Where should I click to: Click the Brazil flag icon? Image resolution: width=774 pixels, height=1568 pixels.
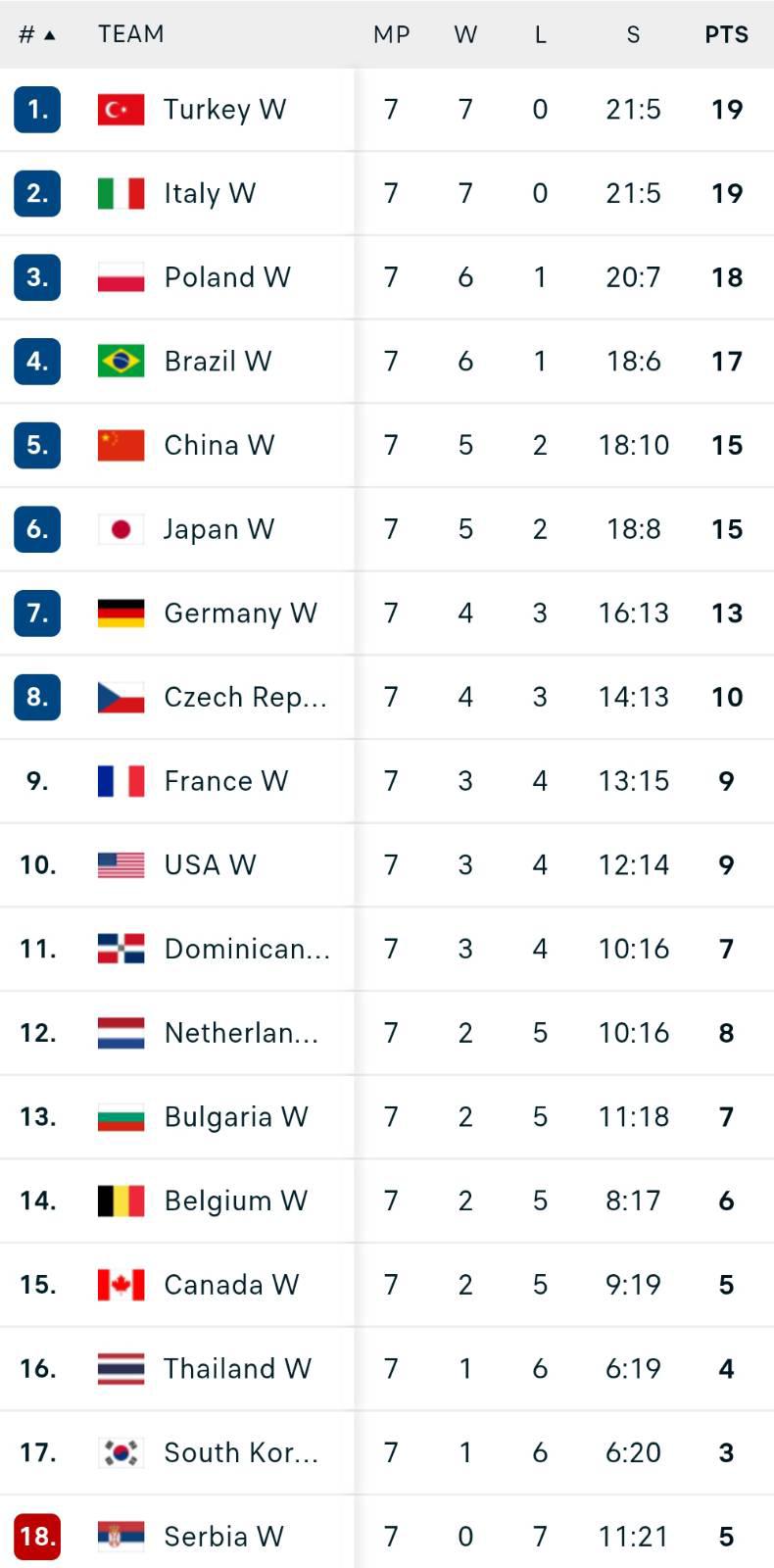tap(121, 361)
